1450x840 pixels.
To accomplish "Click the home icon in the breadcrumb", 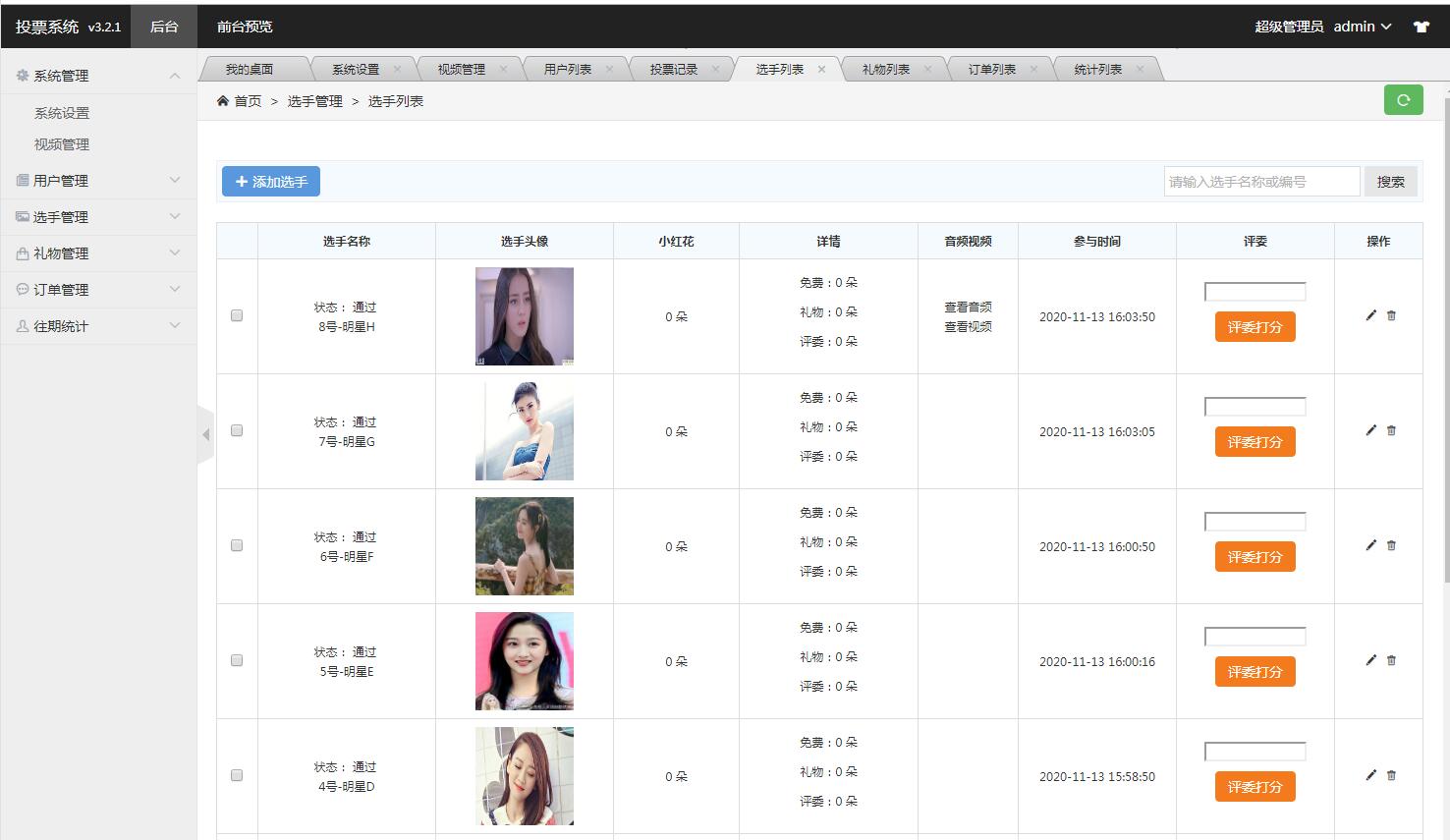I will click(223, 101).
